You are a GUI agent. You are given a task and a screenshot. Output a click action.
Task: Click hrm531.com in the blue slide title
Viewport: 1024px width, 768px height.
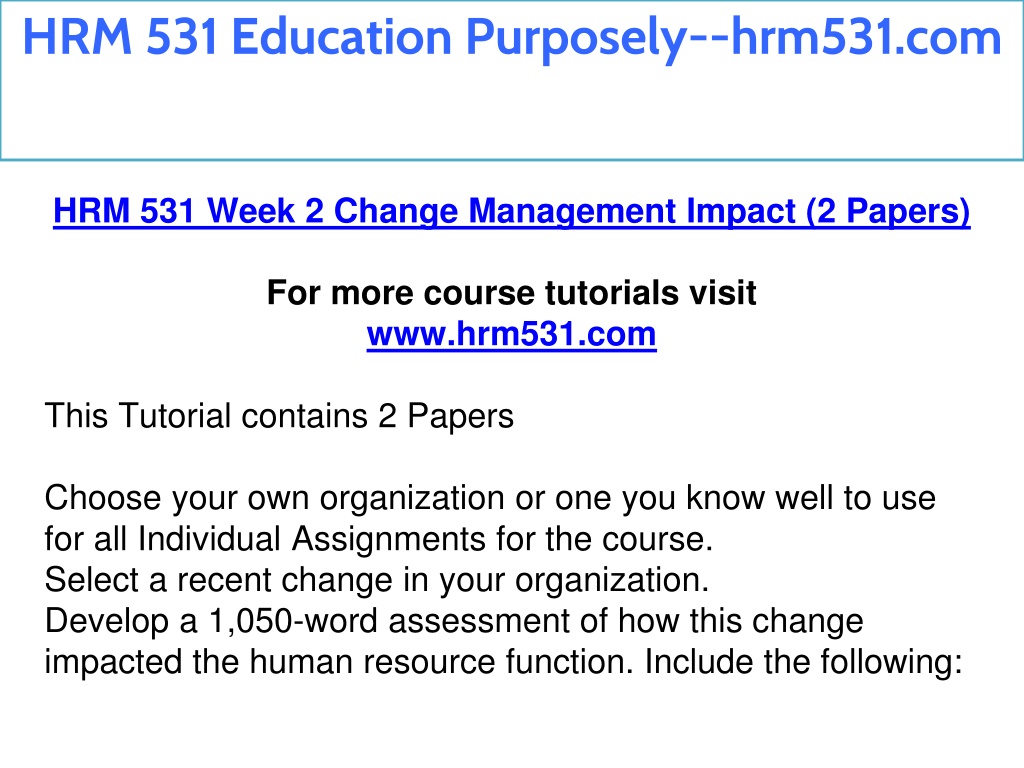click(866, 37)
